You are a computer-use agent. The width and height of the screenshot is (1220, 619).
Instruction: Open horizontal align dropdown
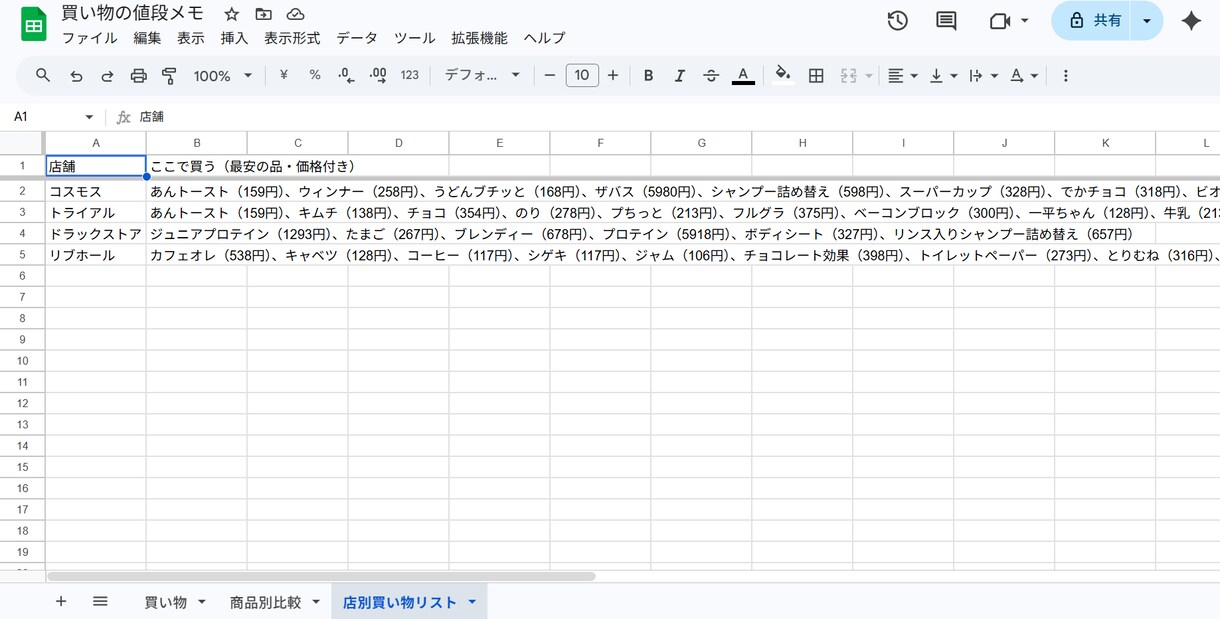tap(902, 75)
